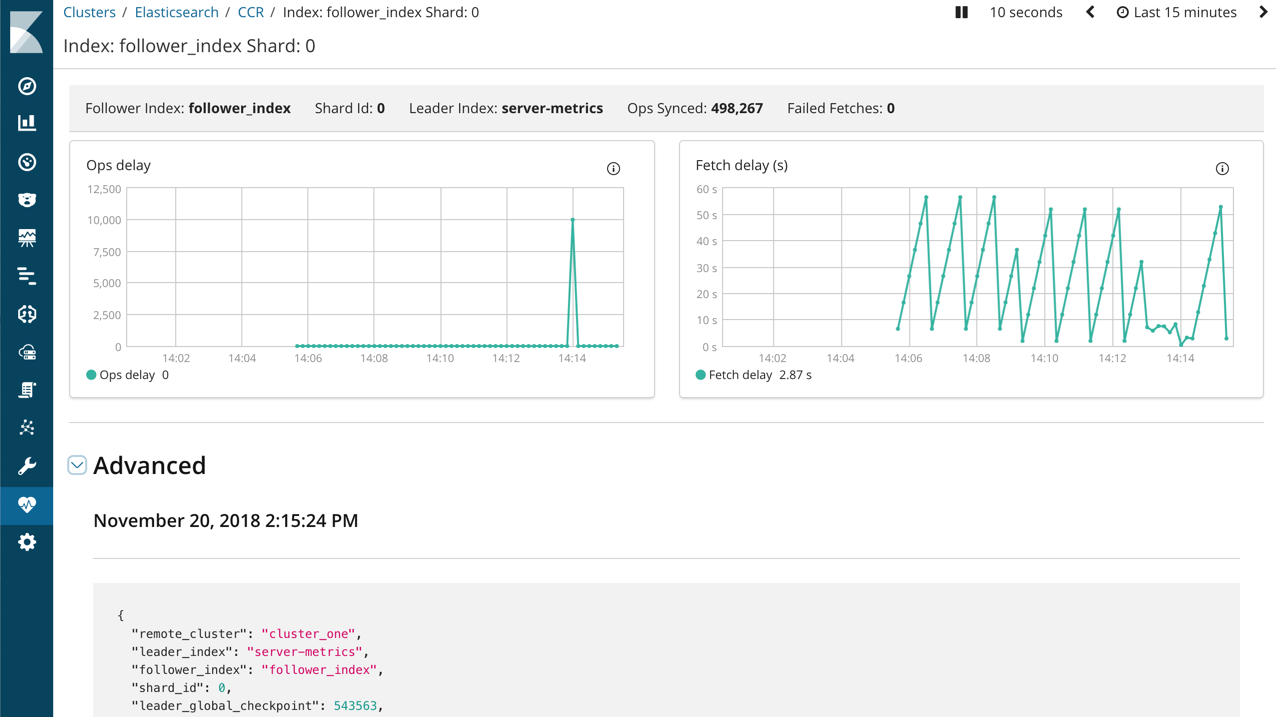The width and height of the screenshot is (1276, 717).
Task: Open the Last 15 minutes time picker
Action: (x=1176, y=13)
